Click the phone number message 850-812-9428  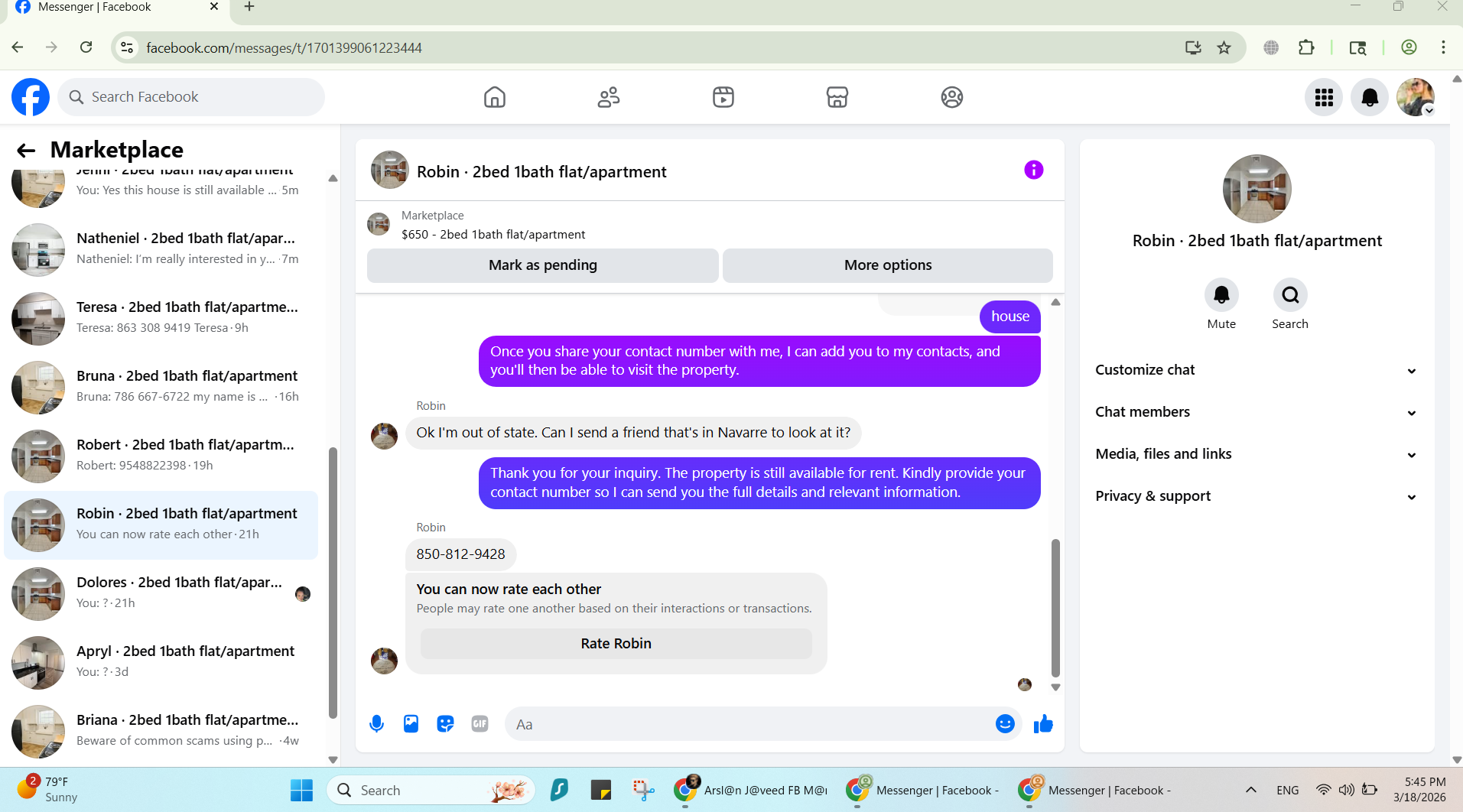460,554
